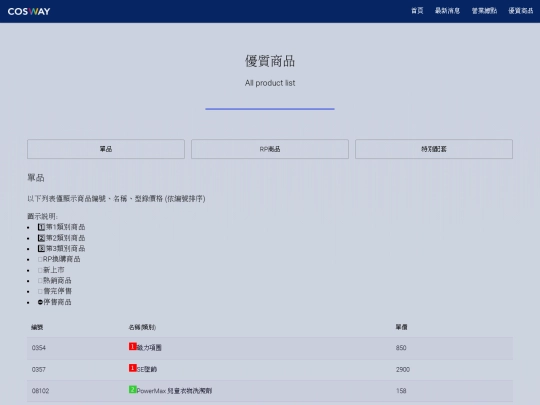Click the PowerMax product name
The width and height of the screenshot is (540, 405).
(174, 391)
